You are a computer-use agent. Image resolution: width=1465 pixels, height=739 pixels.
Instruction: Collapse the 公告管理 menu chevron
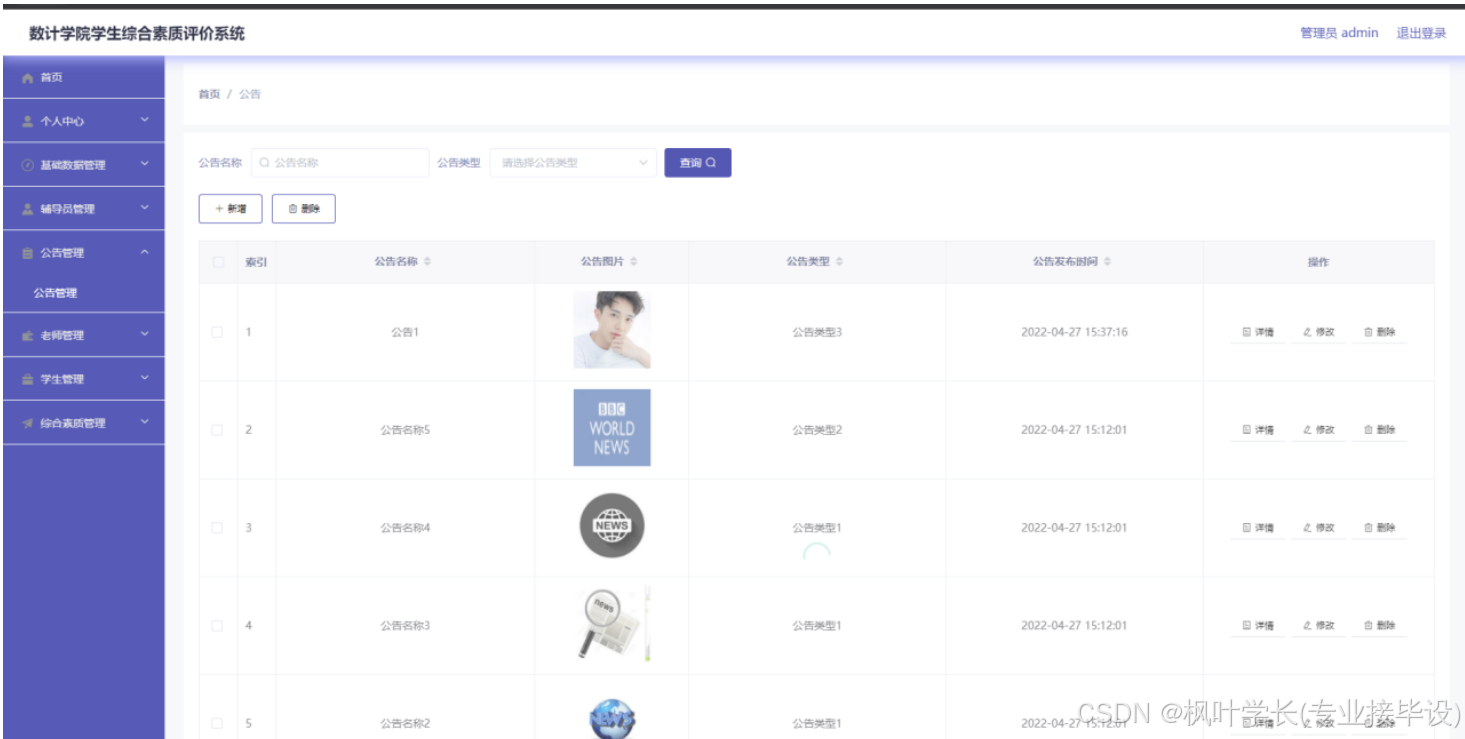coord(144,253)
